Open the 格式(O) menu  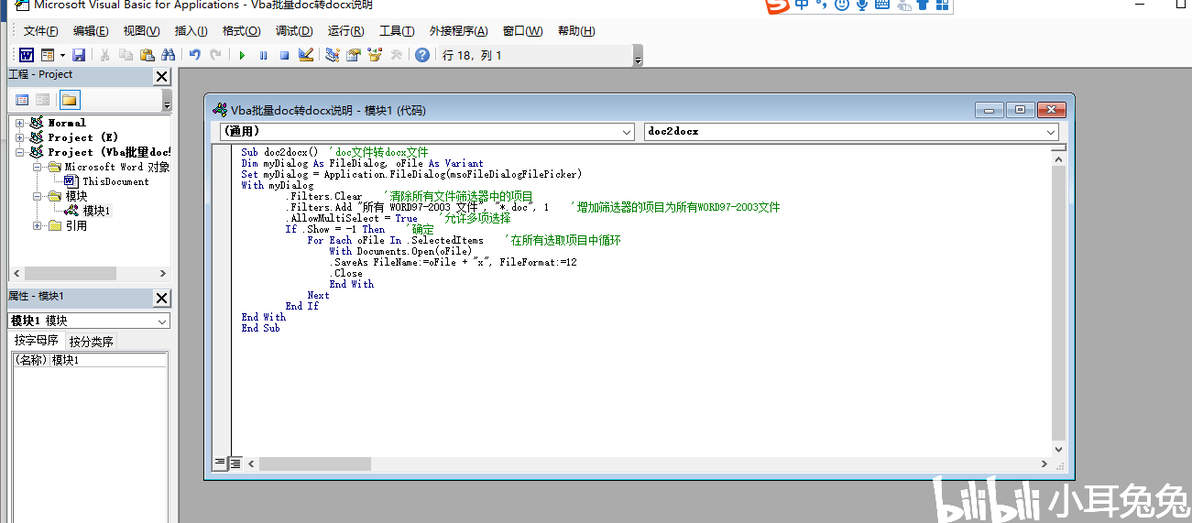click(241, 31)
